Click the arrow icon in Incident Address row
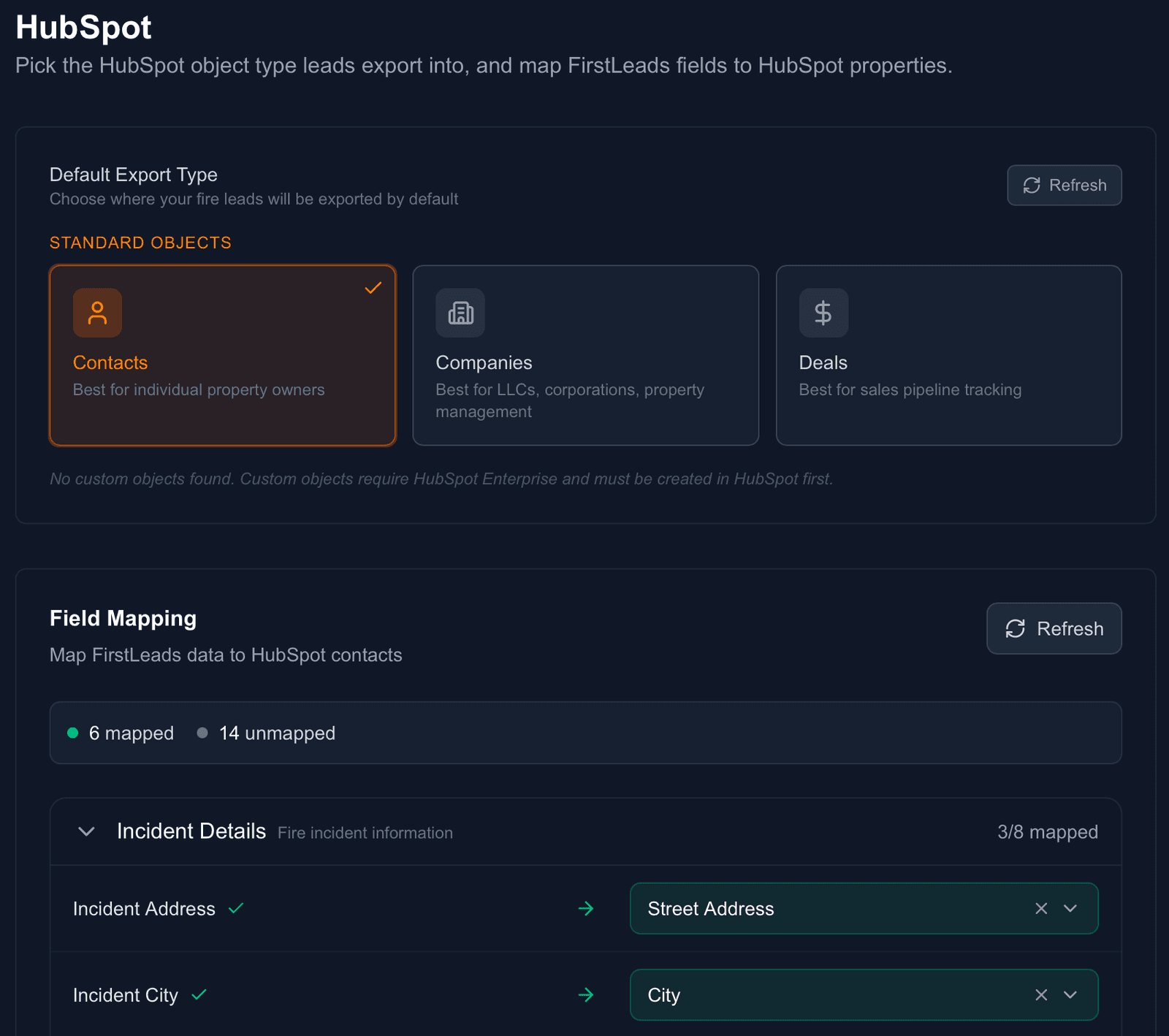The height and width of the screenshot is (1036, 1169). click(586, 908)
